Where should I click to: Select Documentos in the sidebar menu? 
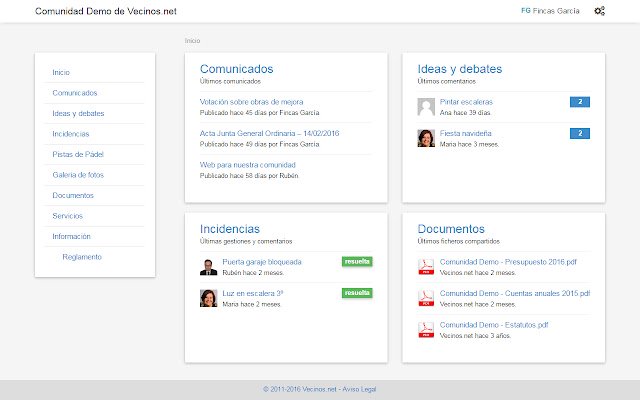[73, 196]
